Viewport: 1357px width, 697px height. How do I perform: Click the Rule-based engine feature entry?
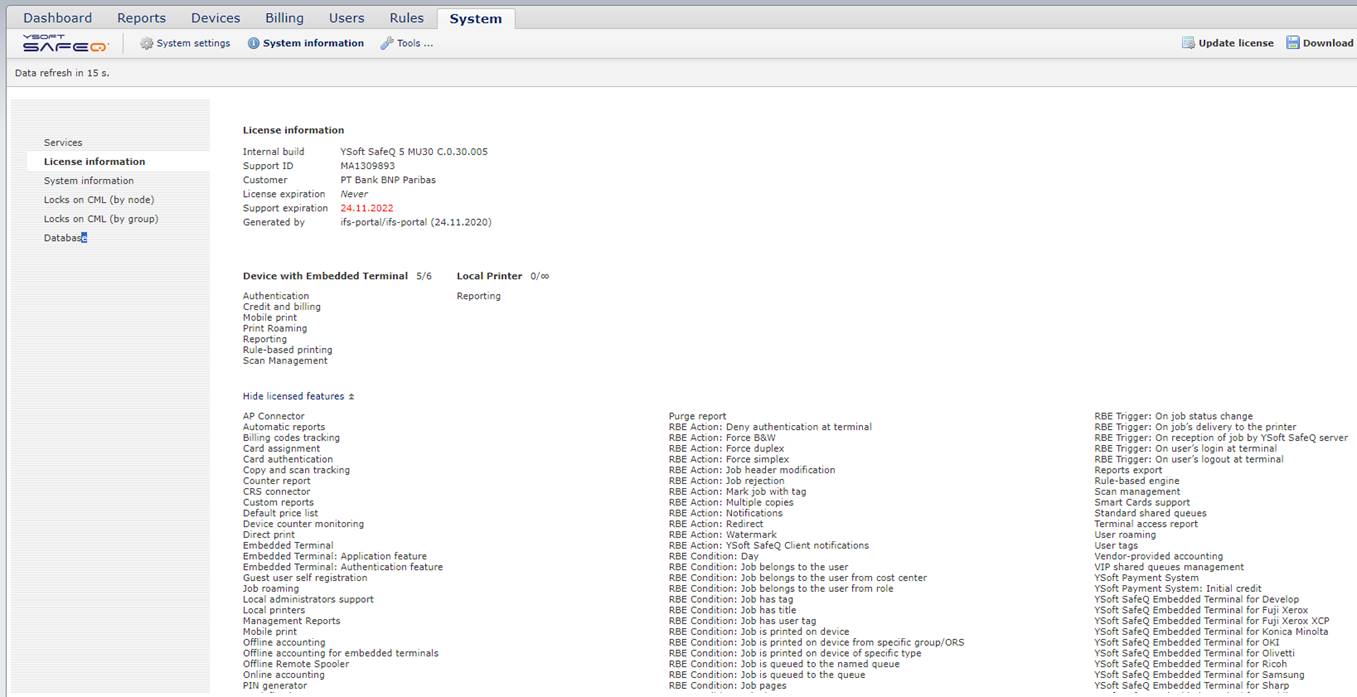click(x=1137, y=481)
